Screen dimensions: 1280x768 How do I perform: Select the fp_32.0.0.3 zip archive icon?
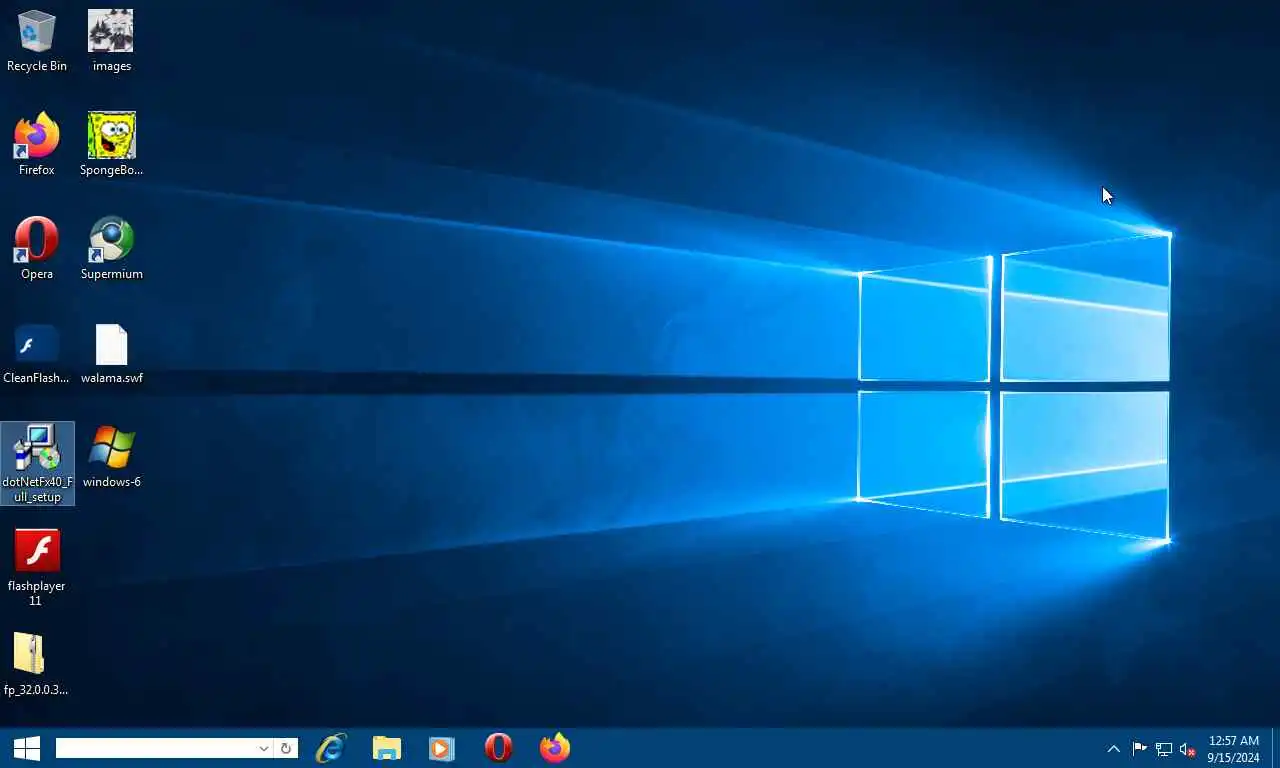pos(37,665)
